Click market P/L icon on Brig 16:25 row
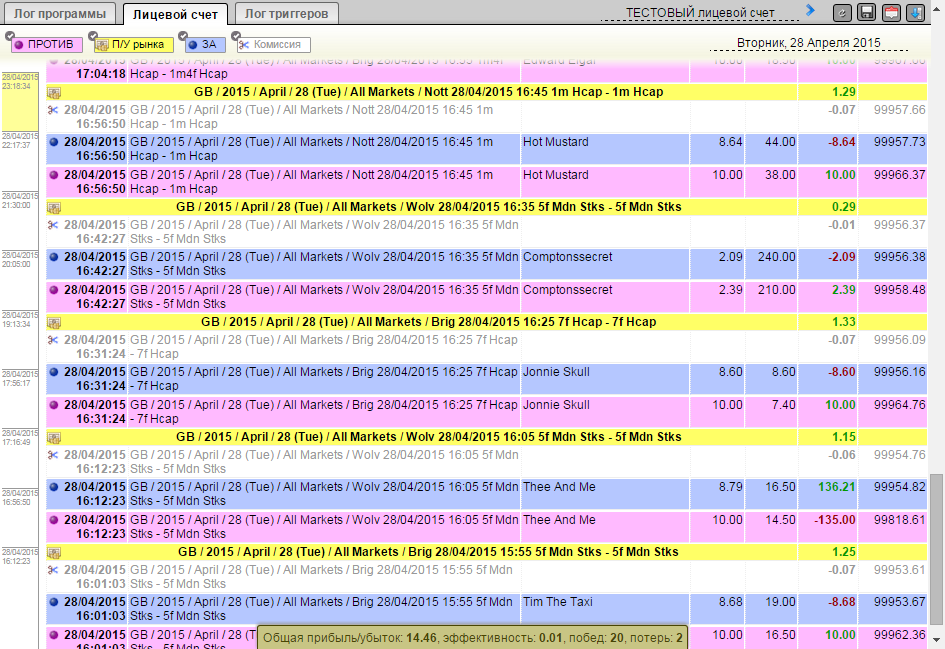Image resolution: width=945 pixels, height=649 pixels. click(54, 323)
